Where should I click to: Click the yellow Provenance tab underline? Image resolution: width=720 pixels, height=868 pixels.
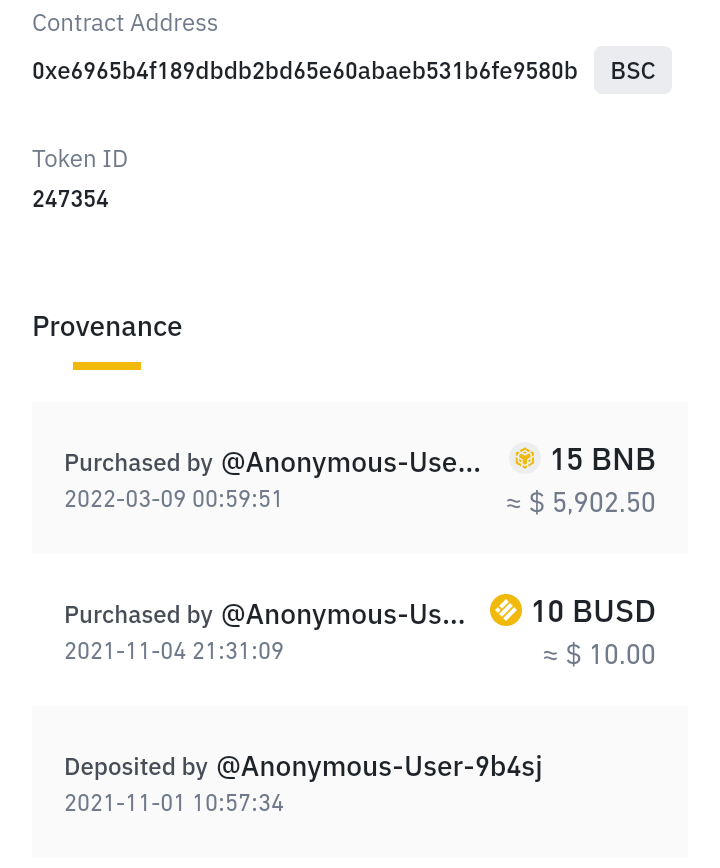107,366
